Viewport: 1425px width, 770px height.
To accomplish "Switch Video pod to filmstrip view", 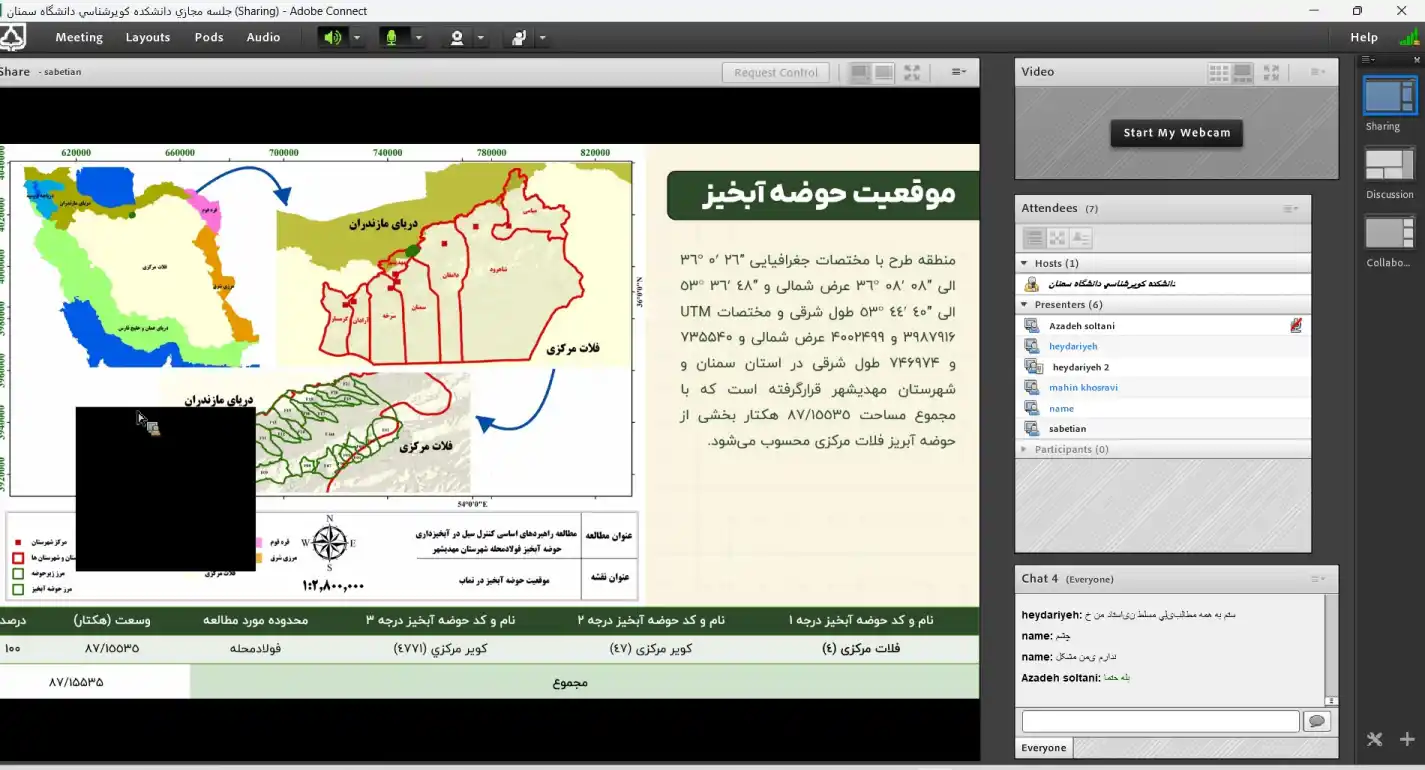I will click(1242, 72).
